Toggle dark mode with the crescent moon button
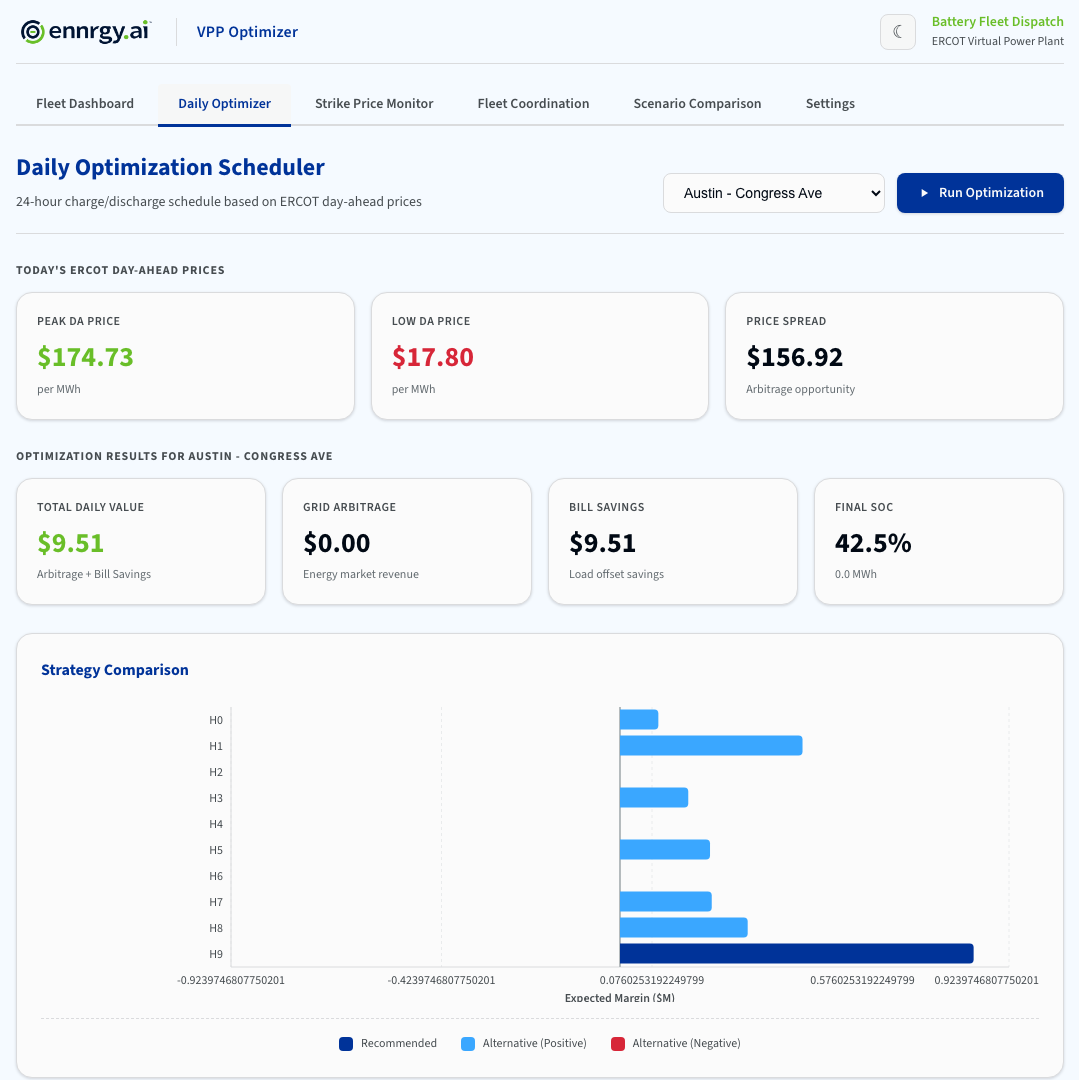 click(897, 31)
